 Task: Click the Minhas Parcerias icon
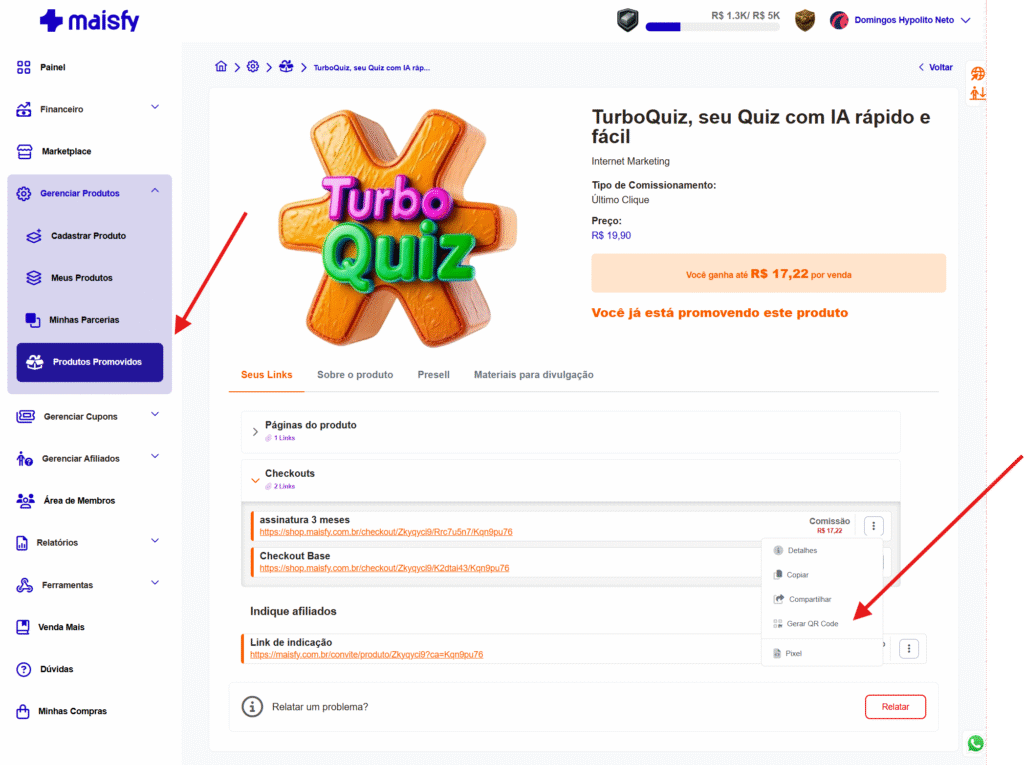33,319
